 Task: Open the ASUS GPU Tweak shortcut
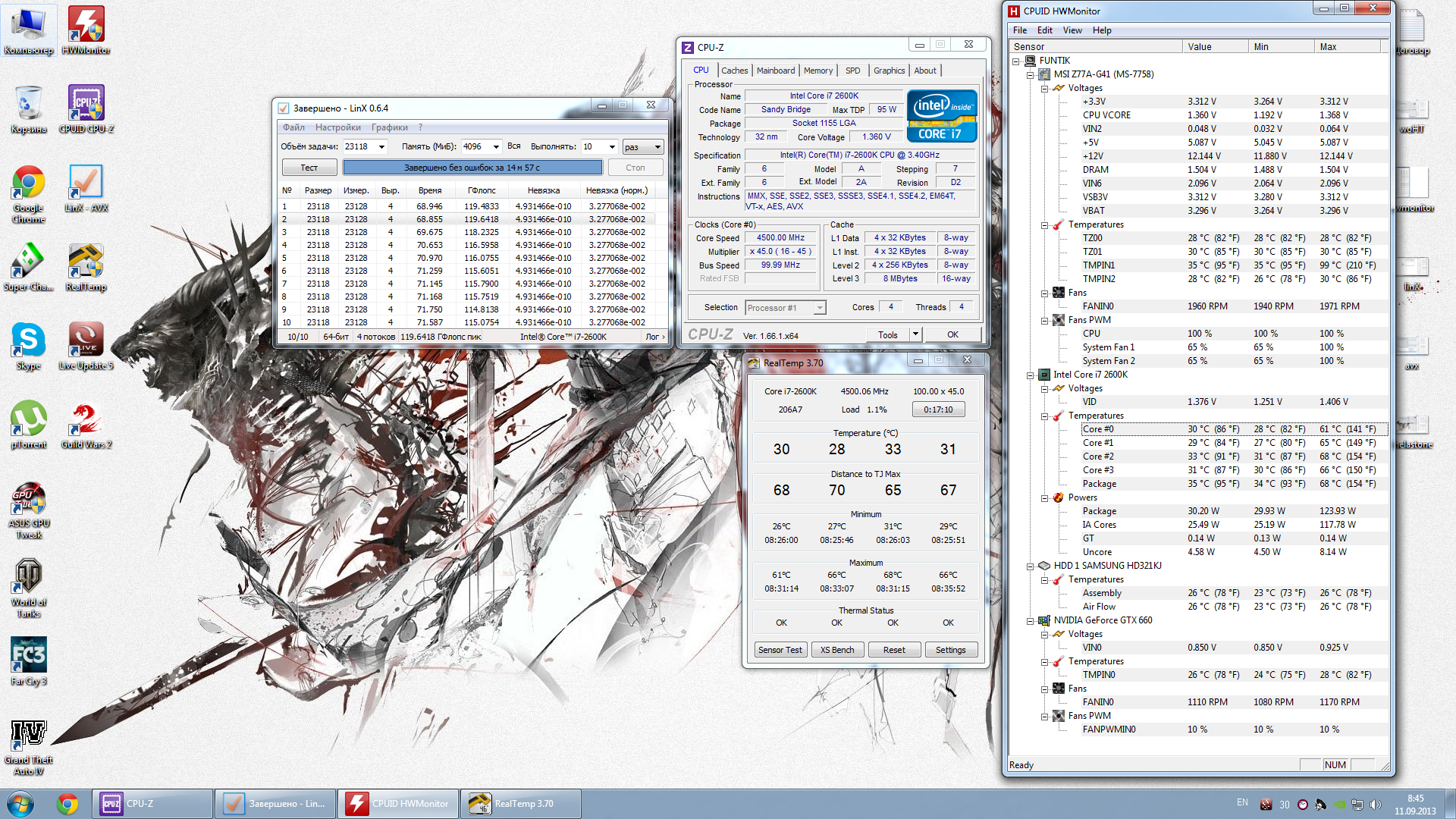click(x=29, y=500)
